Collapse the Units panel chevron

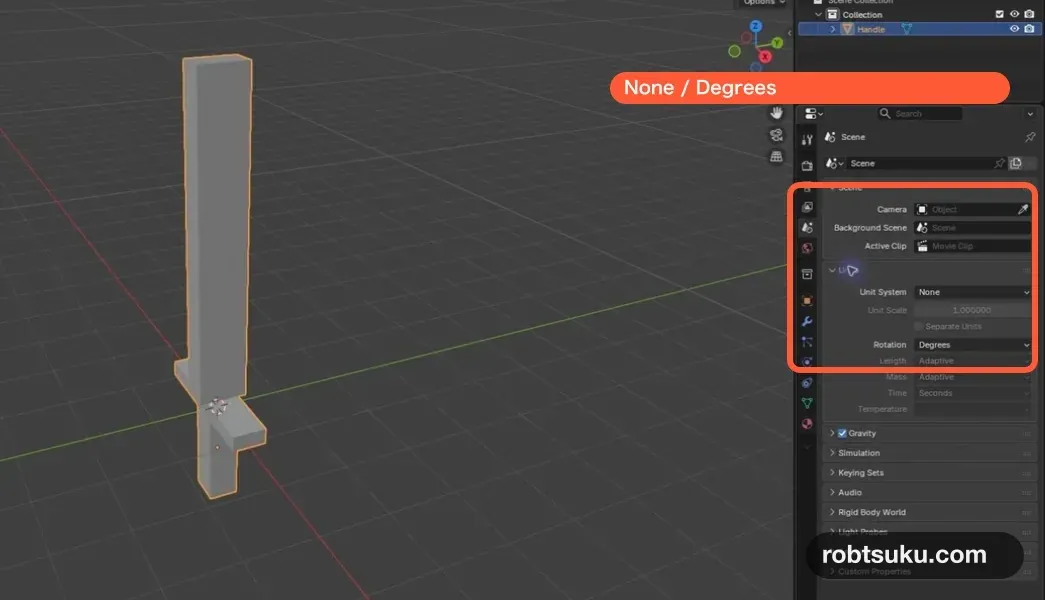pyautogui.click(x=832, y=270)
